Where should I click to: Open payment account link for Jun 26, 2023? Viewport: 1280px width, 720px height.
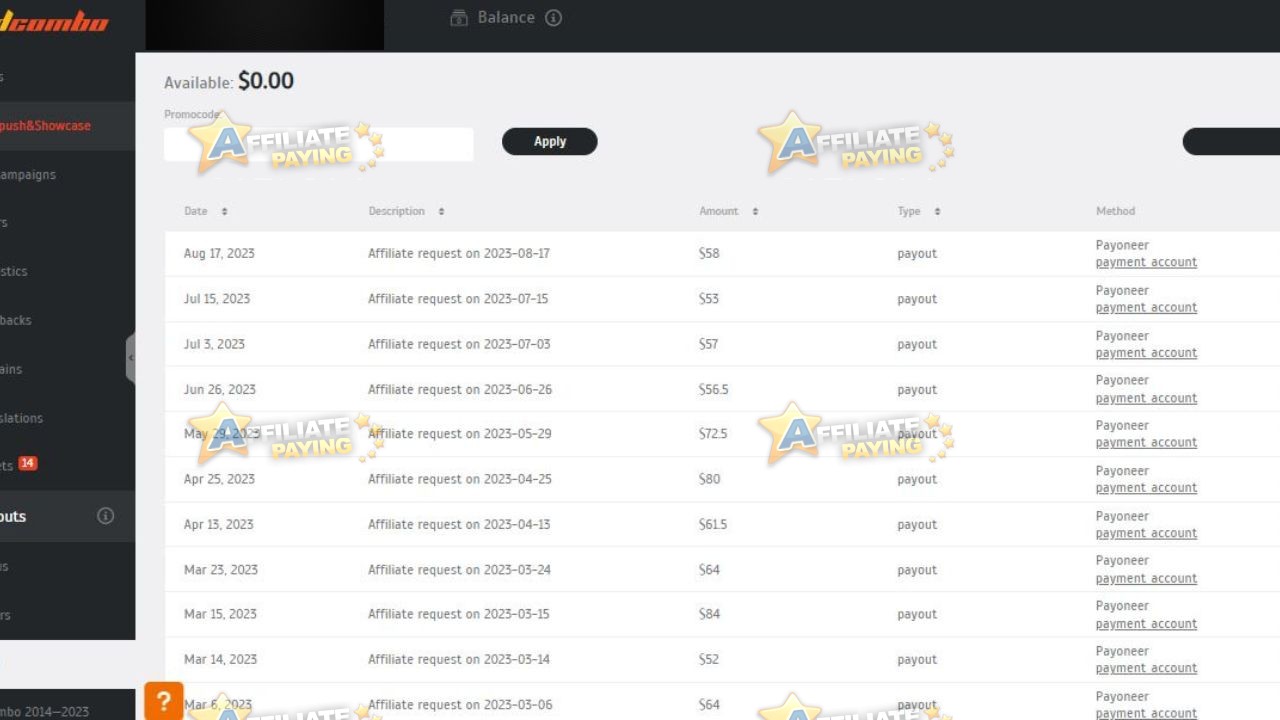pos(1146,398)
